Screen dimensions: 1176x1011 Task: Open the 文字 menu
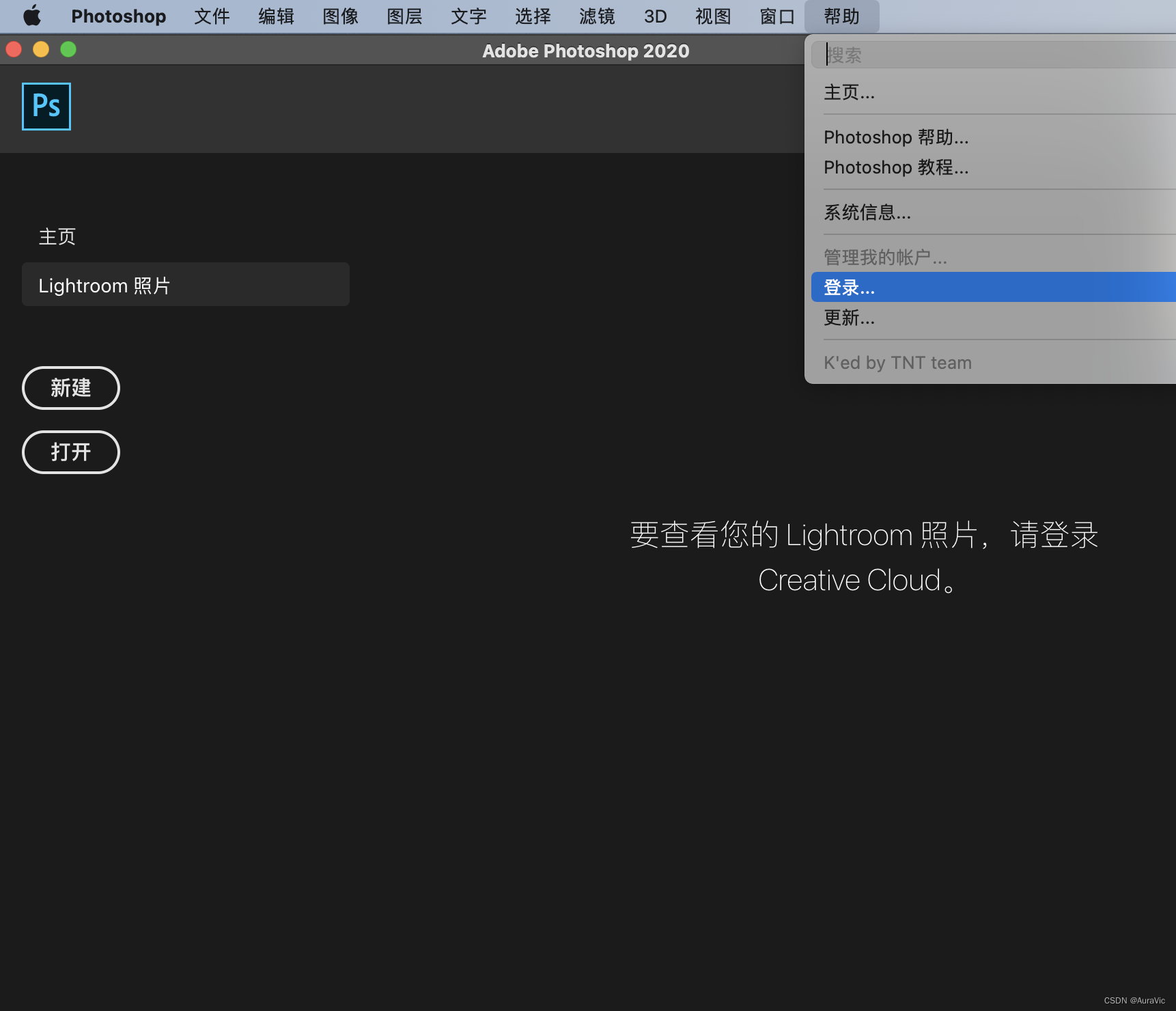468,16
